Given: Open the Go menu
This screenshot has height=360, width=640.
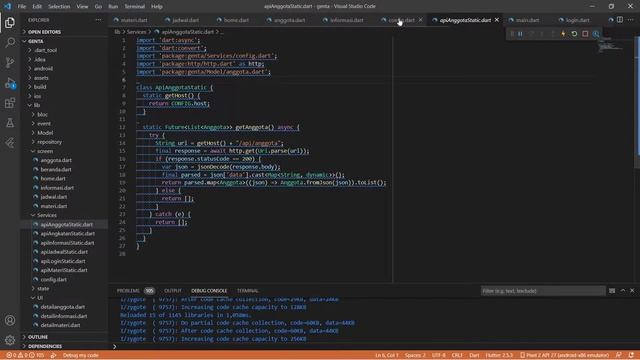Looking at the screenshot, I should click(98, 7).
